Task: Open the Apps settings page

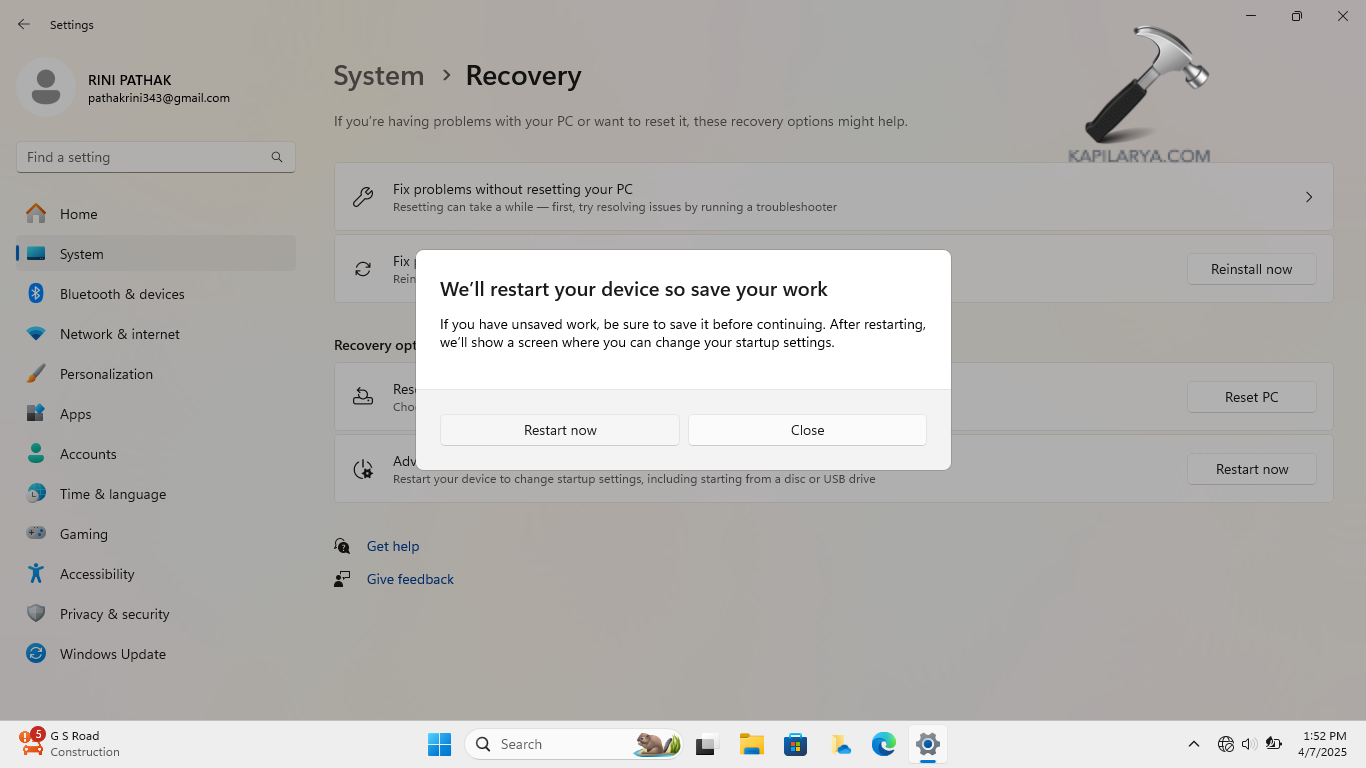Action: tap(75, 414)
